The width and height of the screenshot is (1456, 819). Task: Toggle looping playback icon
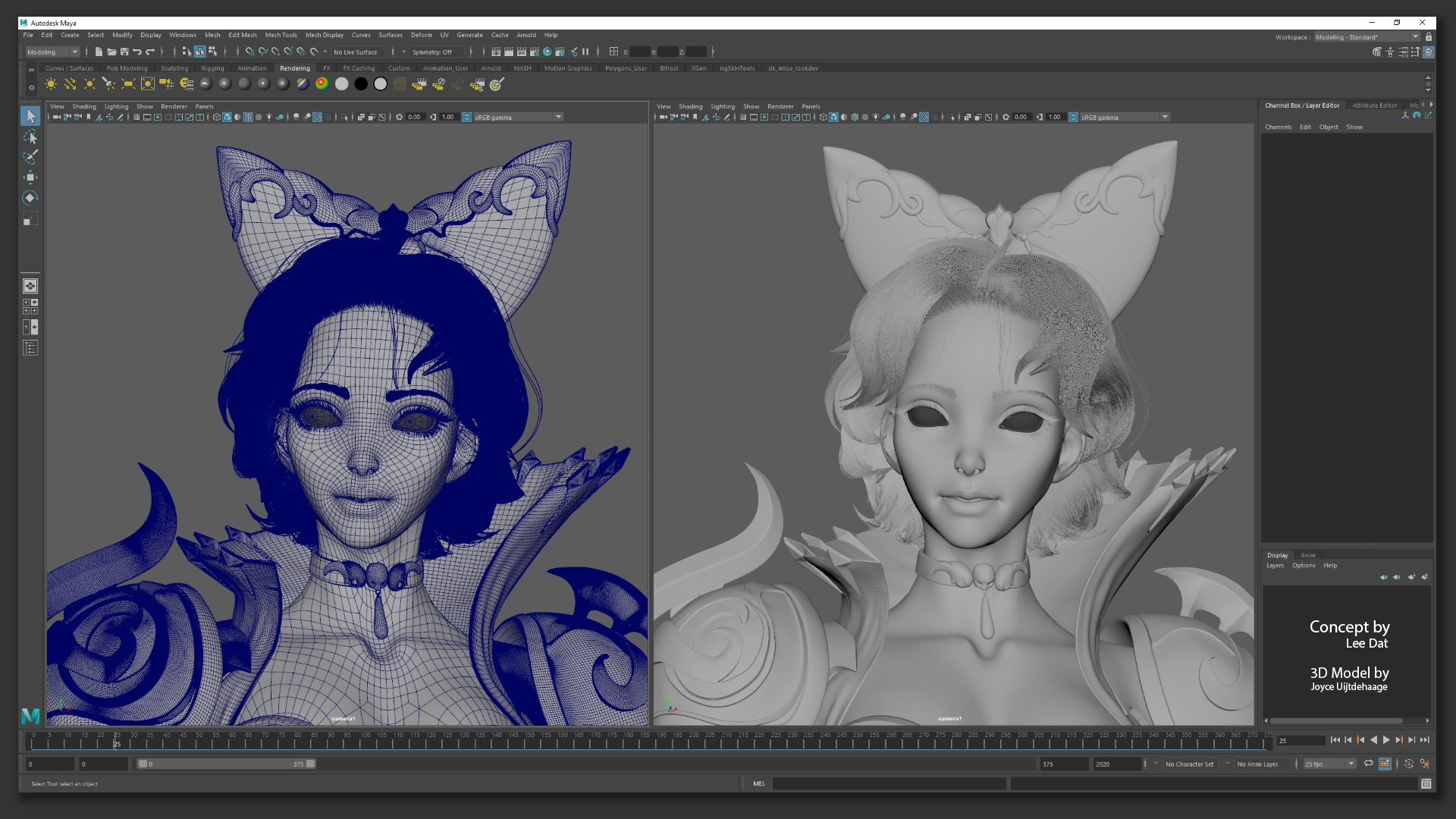coord(1369,764)
